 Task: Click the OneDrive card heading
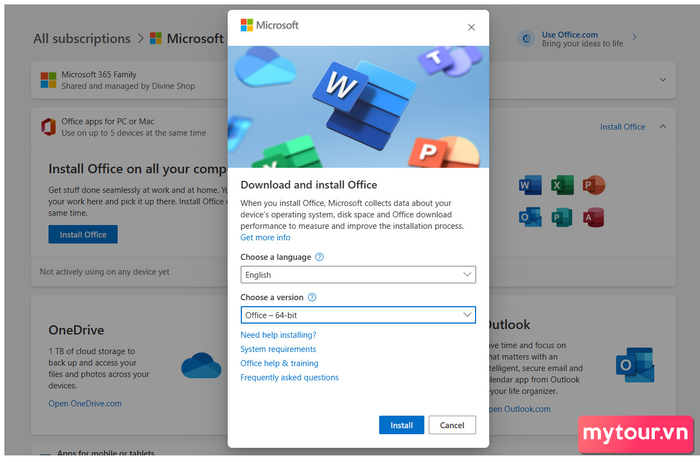pos(76,330)
